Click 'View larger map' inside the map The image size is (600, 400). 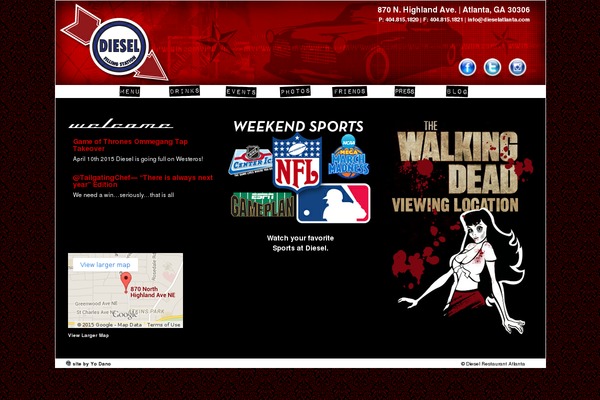105,264
